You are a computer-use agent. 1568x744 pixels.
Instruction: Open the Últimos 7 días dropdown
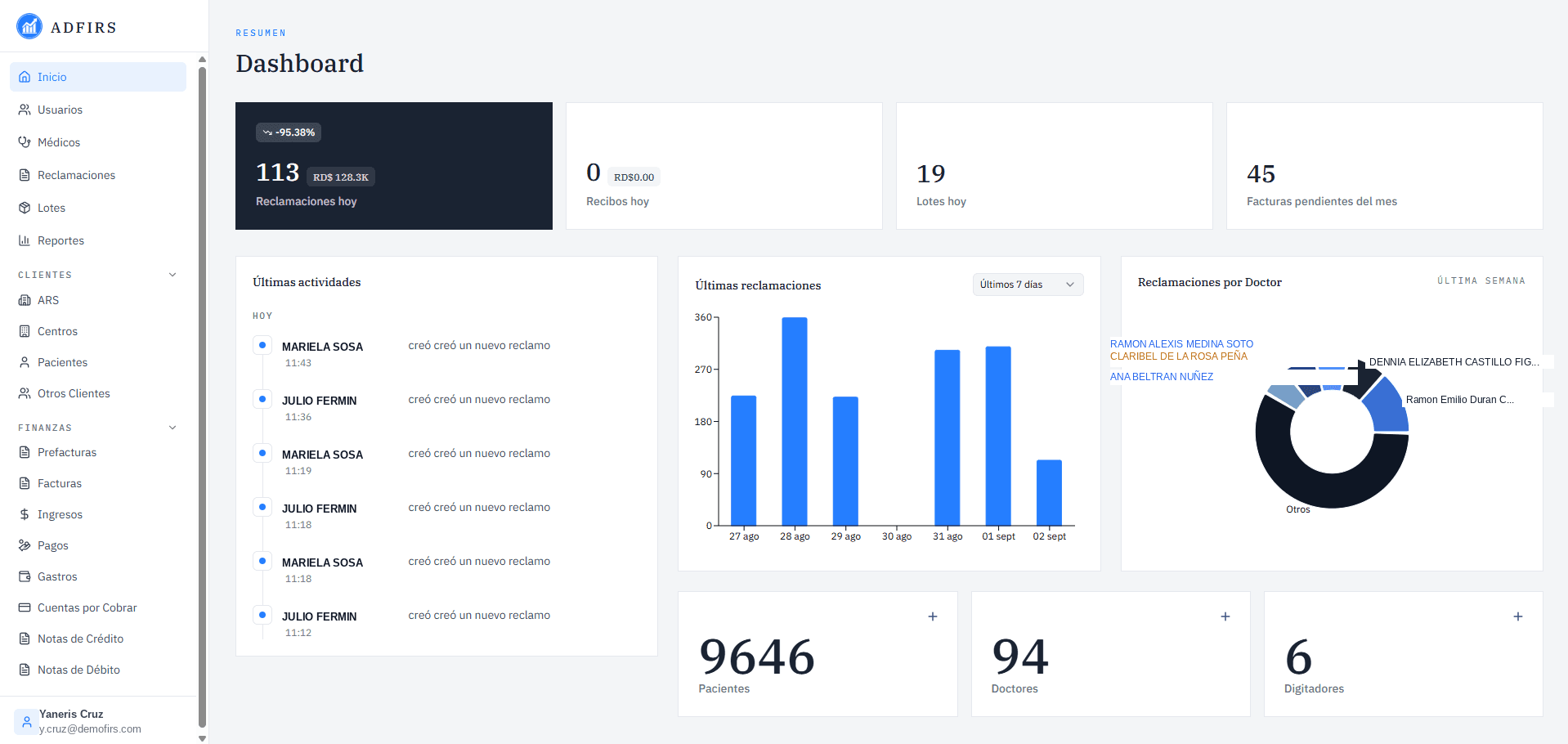[1028, 285]
